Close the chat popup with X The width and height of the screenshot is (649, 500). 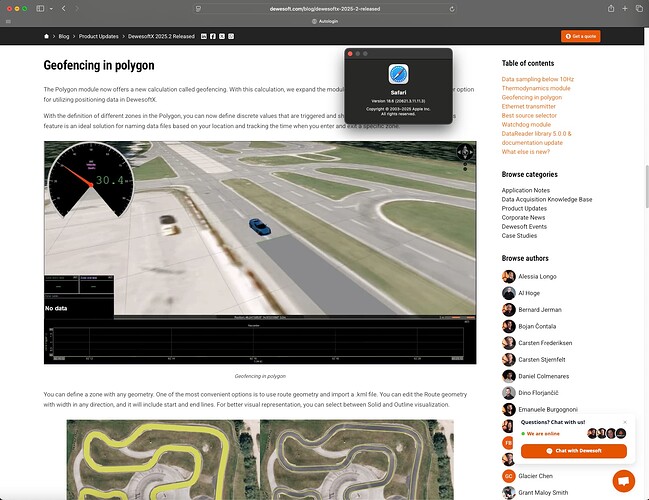pos(625,422)
